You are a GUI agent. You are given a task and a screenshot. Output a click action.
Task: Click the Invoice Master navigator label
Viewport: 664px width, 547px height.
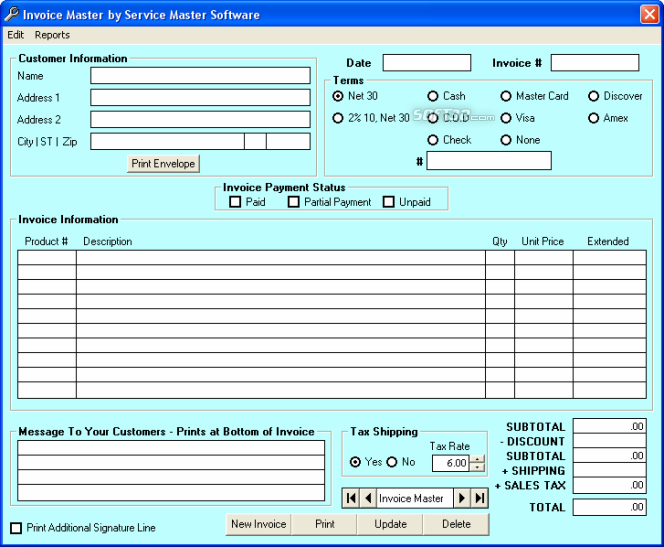click(415, 498)
